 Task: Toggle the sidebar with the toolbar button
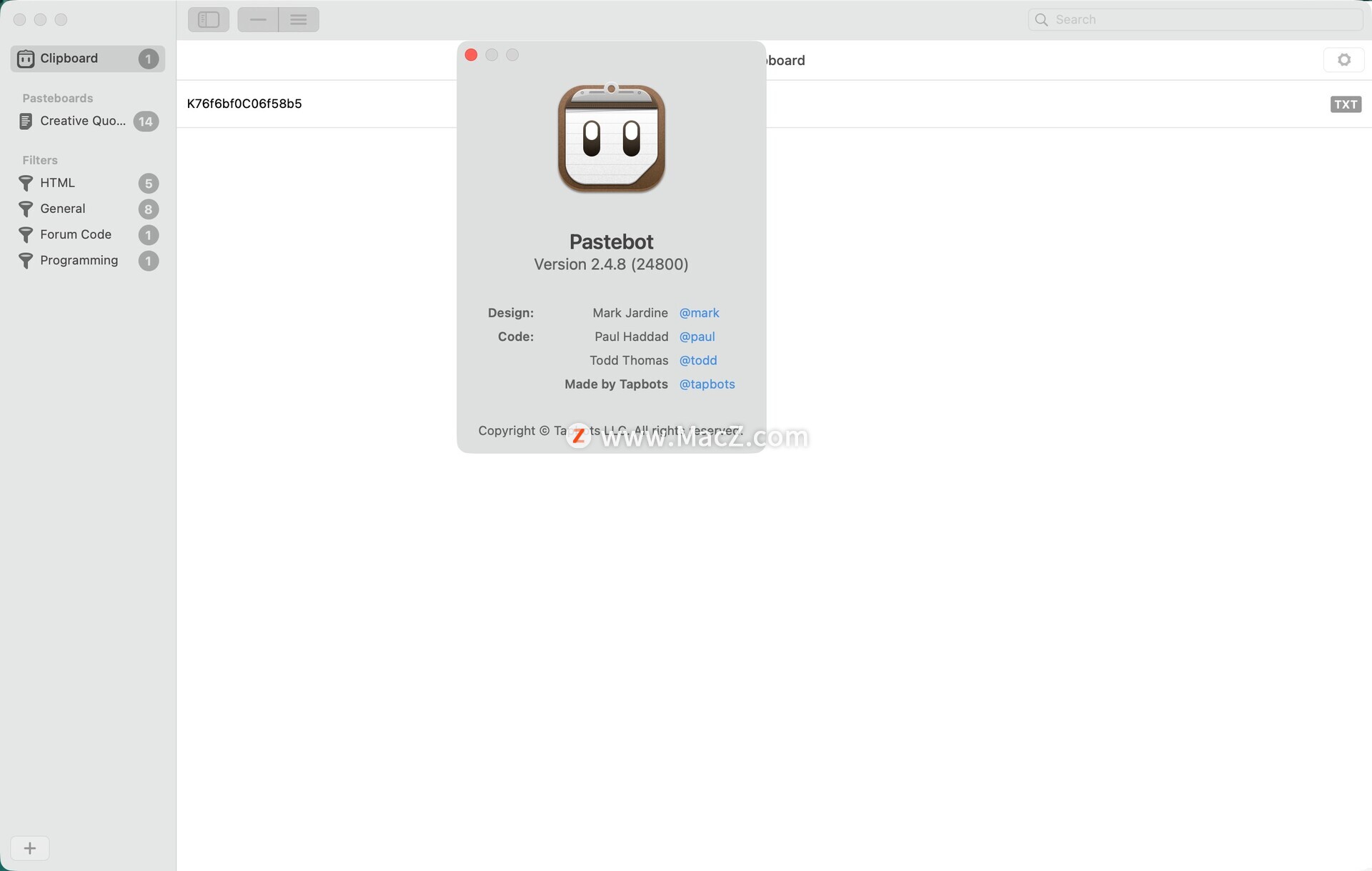click(x=209, y=20)
